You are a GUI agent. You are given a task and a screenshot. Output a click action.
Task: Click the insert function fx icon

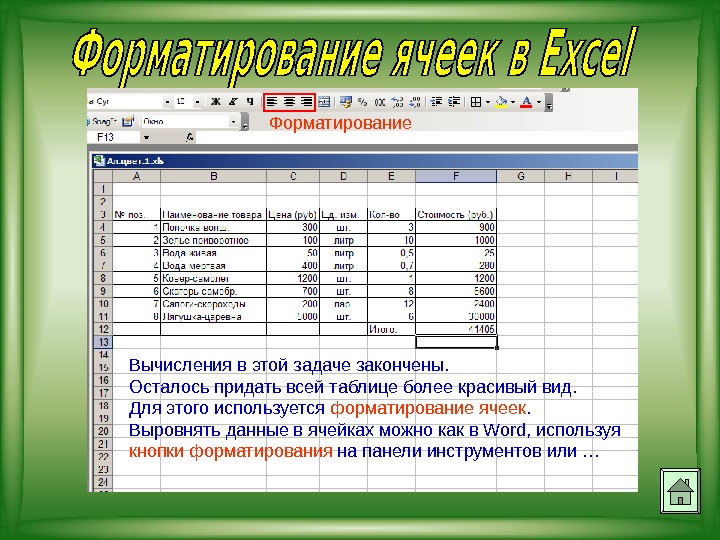(x=189, y=137)
